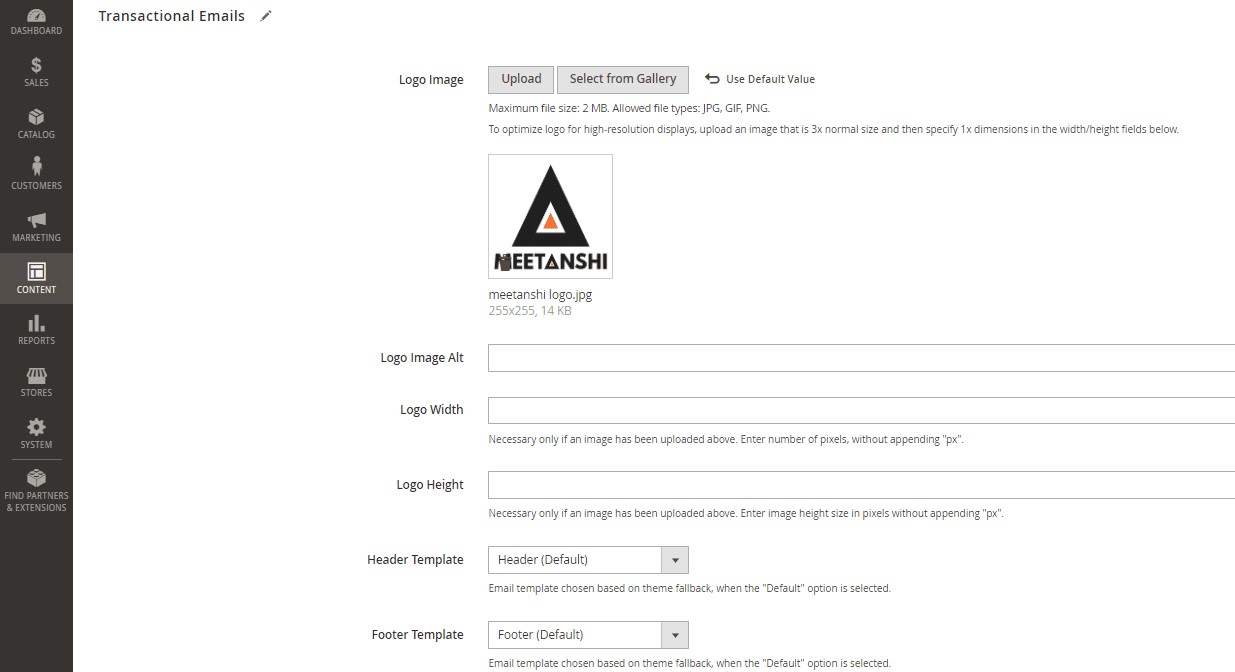Click the Upload button

(x=521, y=79)
